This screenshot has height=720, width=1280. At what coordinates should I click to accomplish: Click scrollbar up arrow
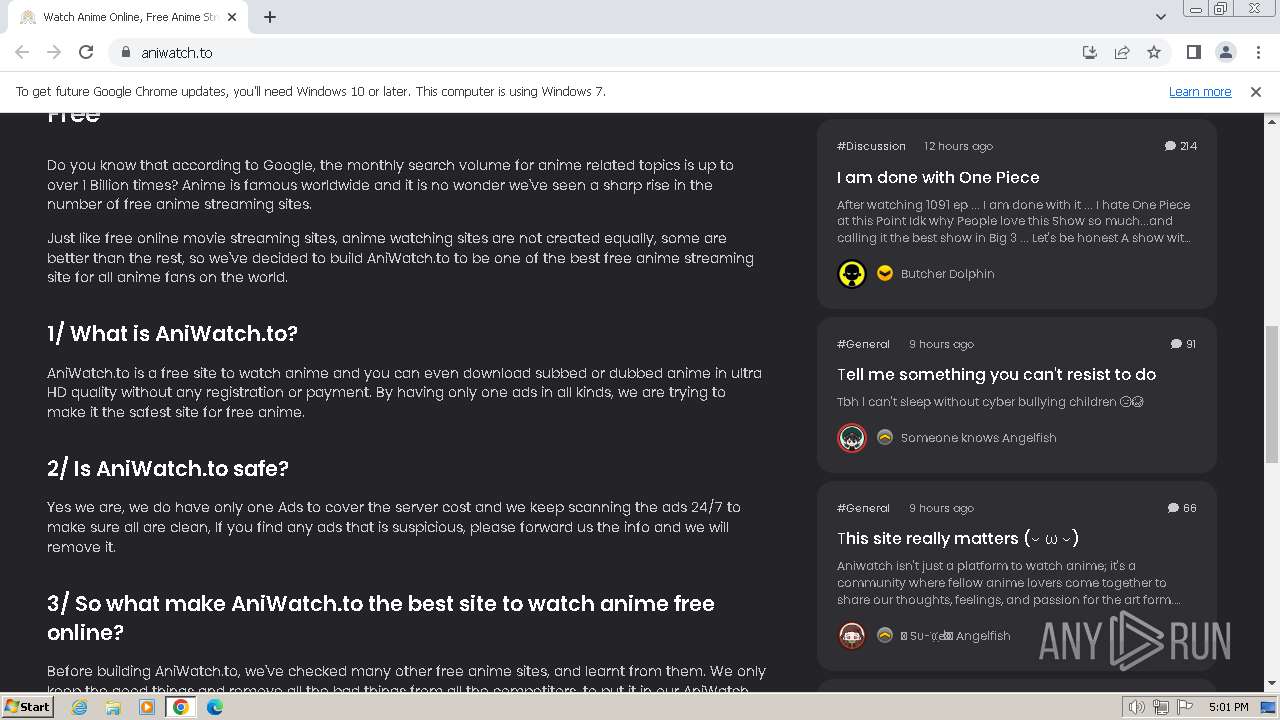tap(1272, 120)
